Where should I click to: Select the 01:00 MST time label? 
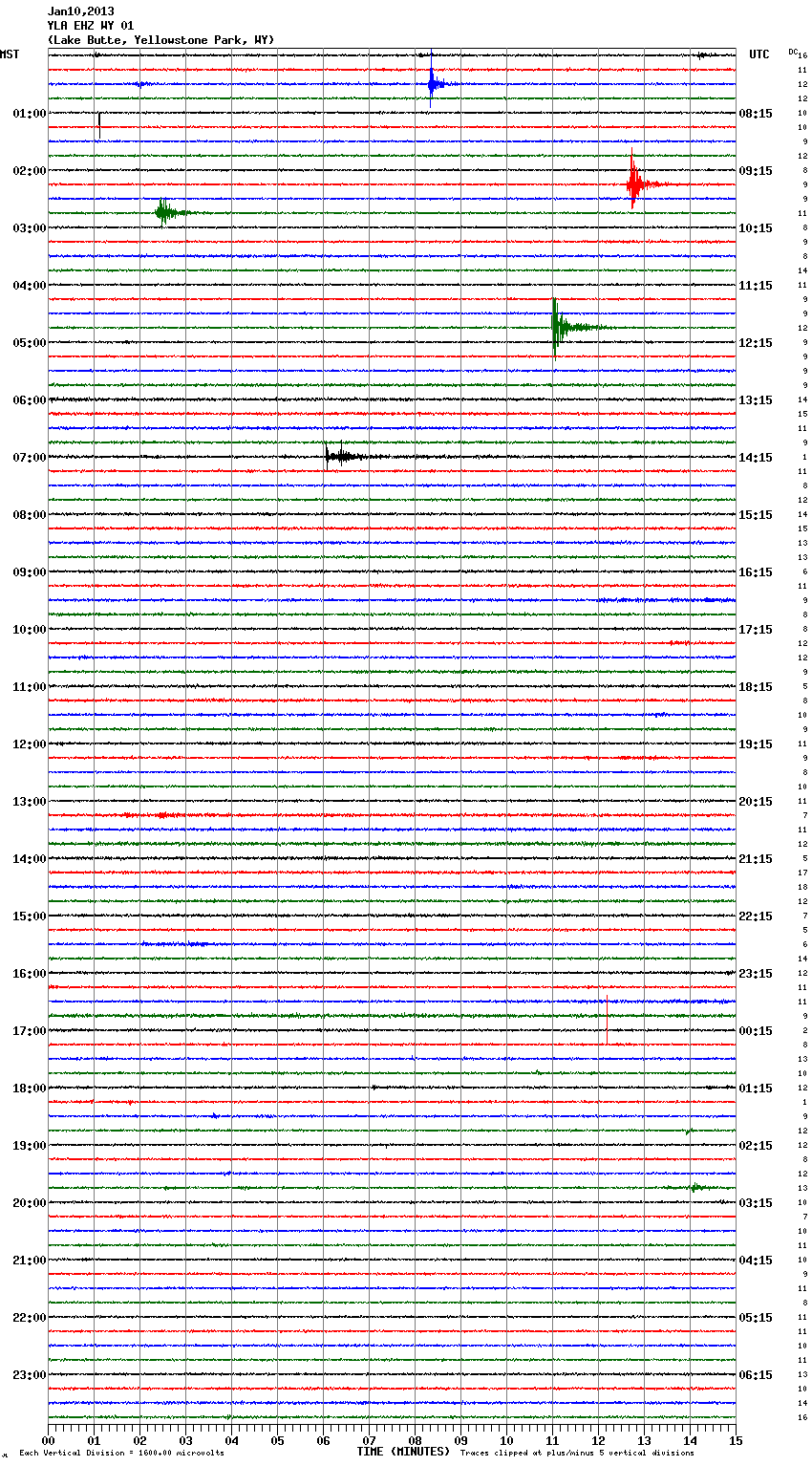pyautogui.click(x=30, y=114)
